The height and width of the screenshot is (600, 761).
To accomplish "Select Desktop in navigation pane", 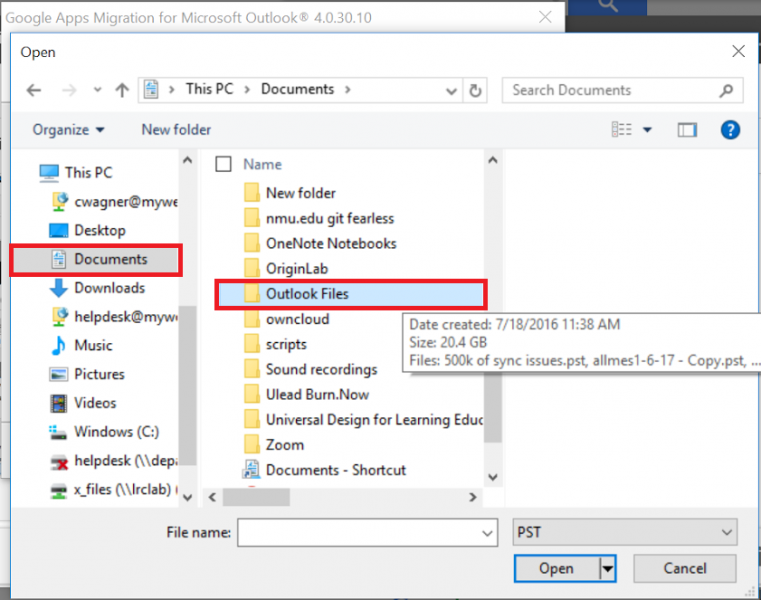I will coord(87,230).
